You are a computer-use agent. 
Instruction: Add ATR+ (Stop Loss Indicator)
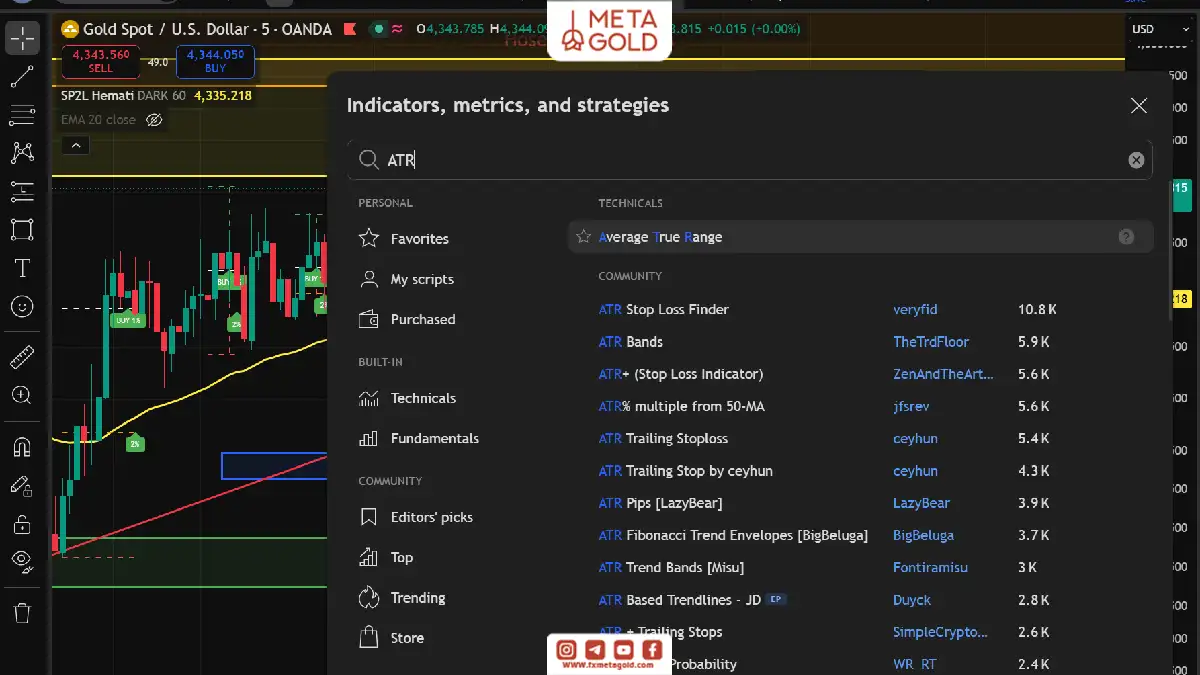pos(681,374)
